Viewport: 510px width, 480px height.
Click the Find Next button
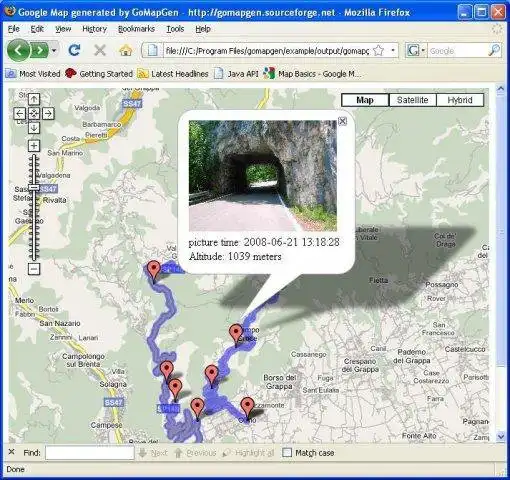click(x=153, y=453)
